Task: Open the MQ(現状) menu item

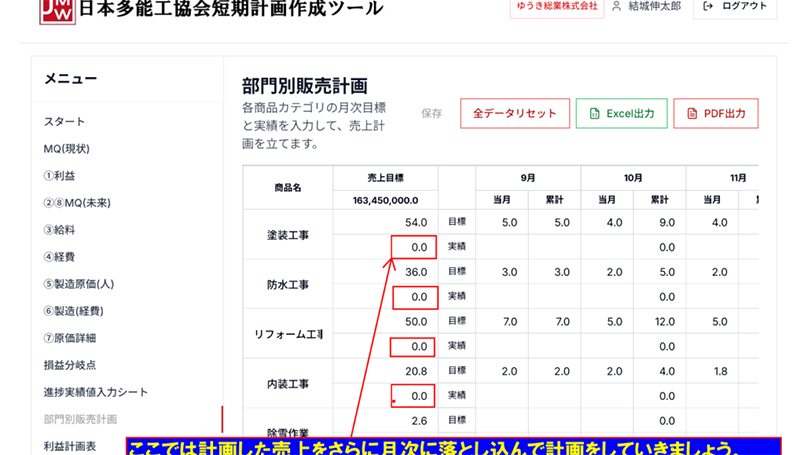Action: [x=66, y=149]
